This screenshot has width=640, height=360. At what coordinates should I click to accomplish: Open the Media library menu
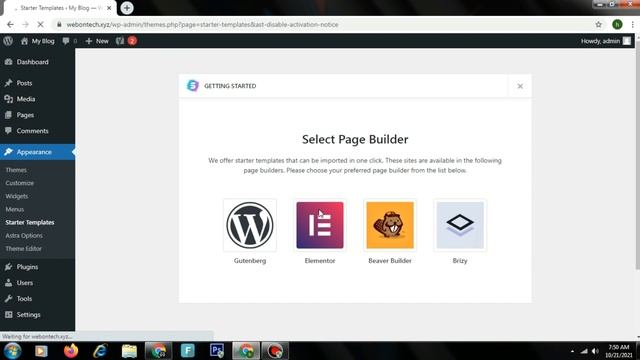point(37,99)
